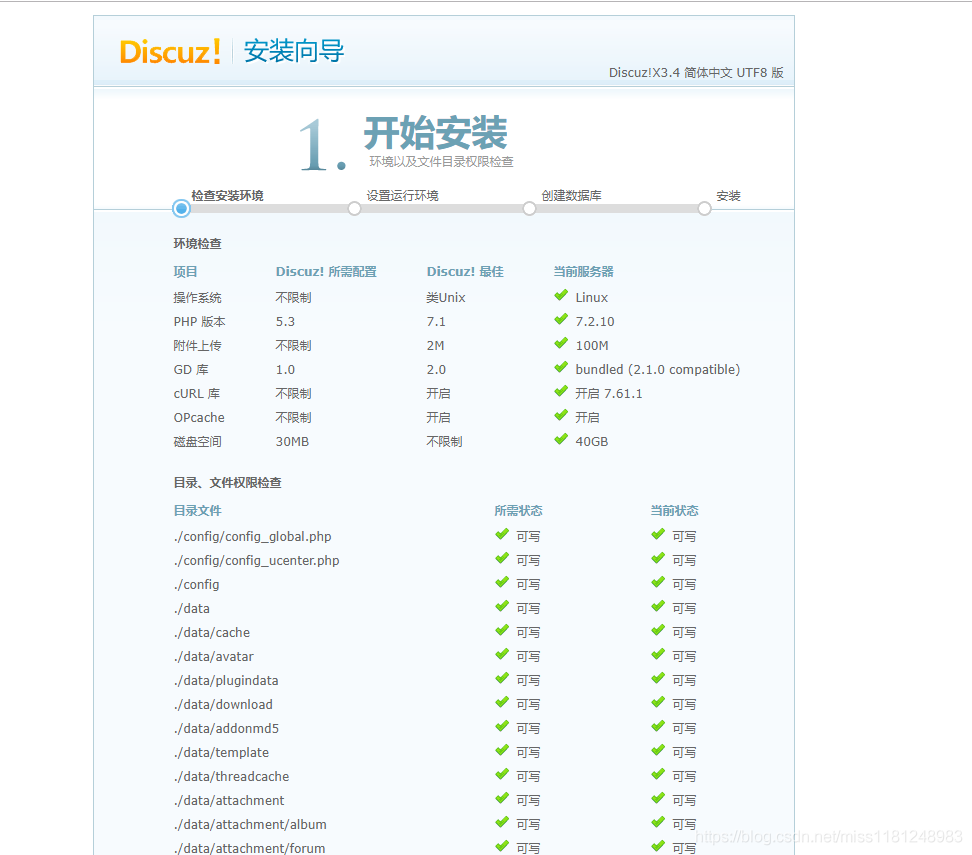This screenshot has width=972, height=855.
Task: Click 当前状态 check for ./data/template
Action: [658, 751]
